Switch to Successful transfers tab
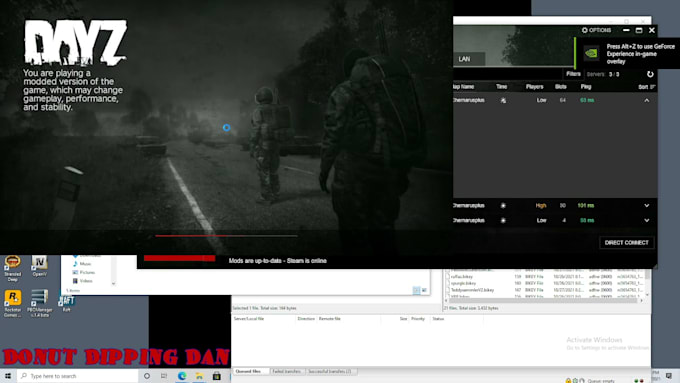The height and width of the screenshot is (383, 680). tap(330, 372)
